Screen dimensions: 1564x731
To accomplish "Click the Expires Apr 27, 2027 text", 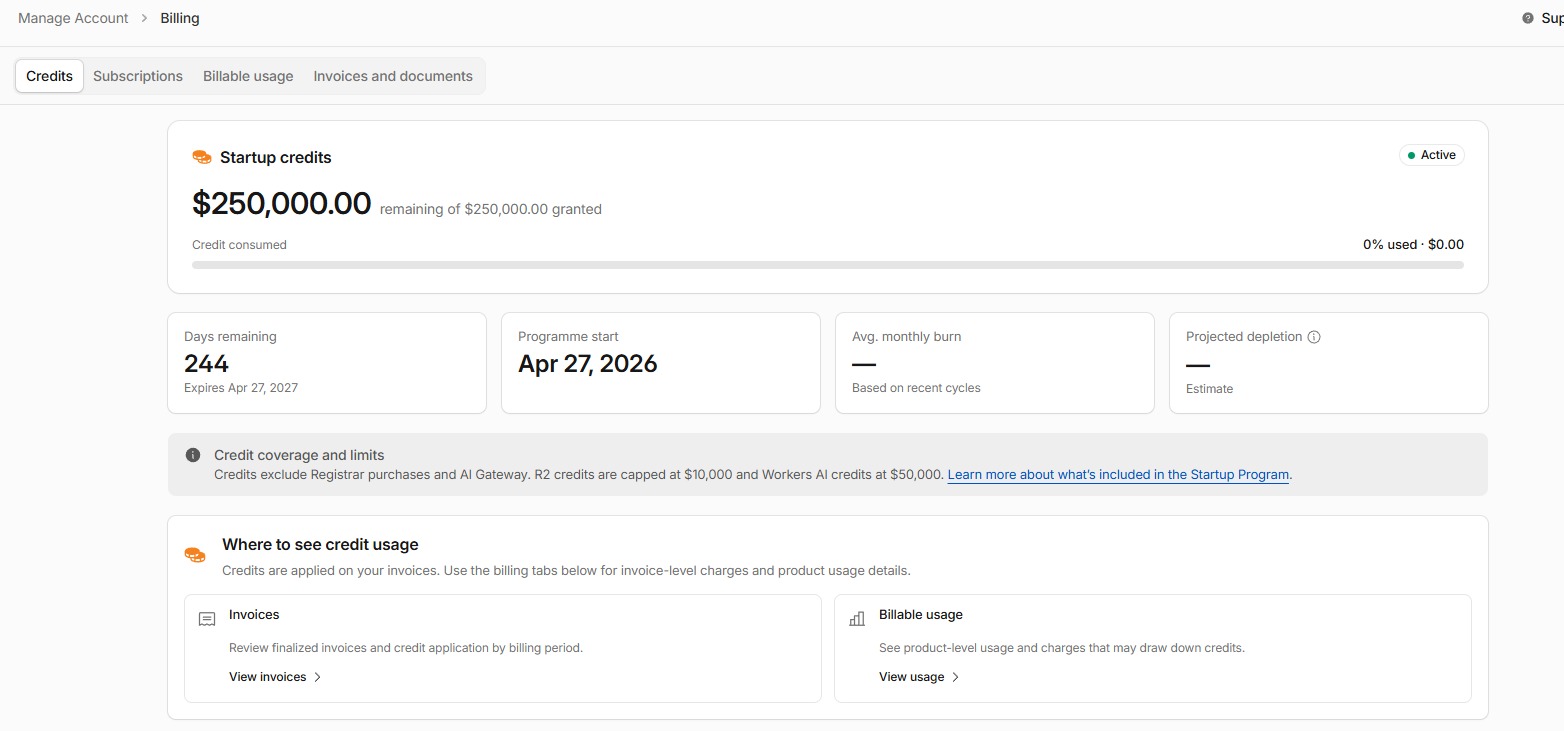I will 241,388.
